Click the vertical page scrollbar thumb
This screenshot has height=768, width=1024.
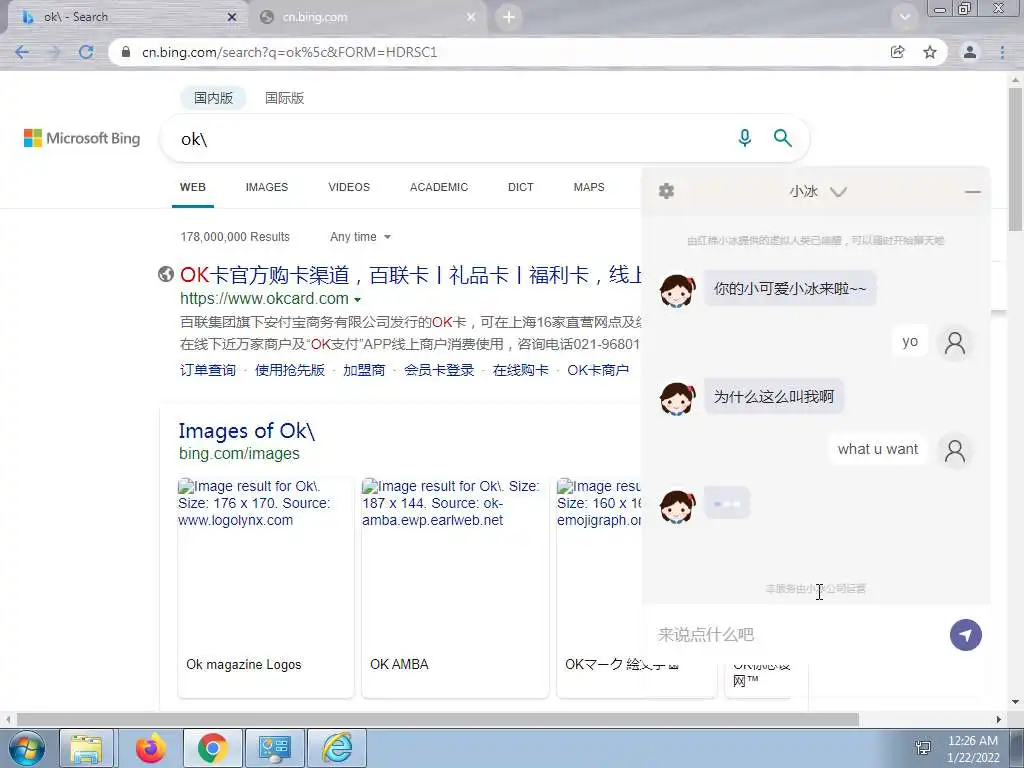tap(1015, 158)
